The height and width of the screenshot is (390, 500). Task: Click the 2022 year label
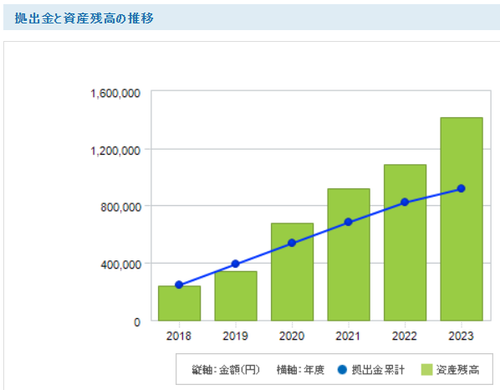coord(405,336)
